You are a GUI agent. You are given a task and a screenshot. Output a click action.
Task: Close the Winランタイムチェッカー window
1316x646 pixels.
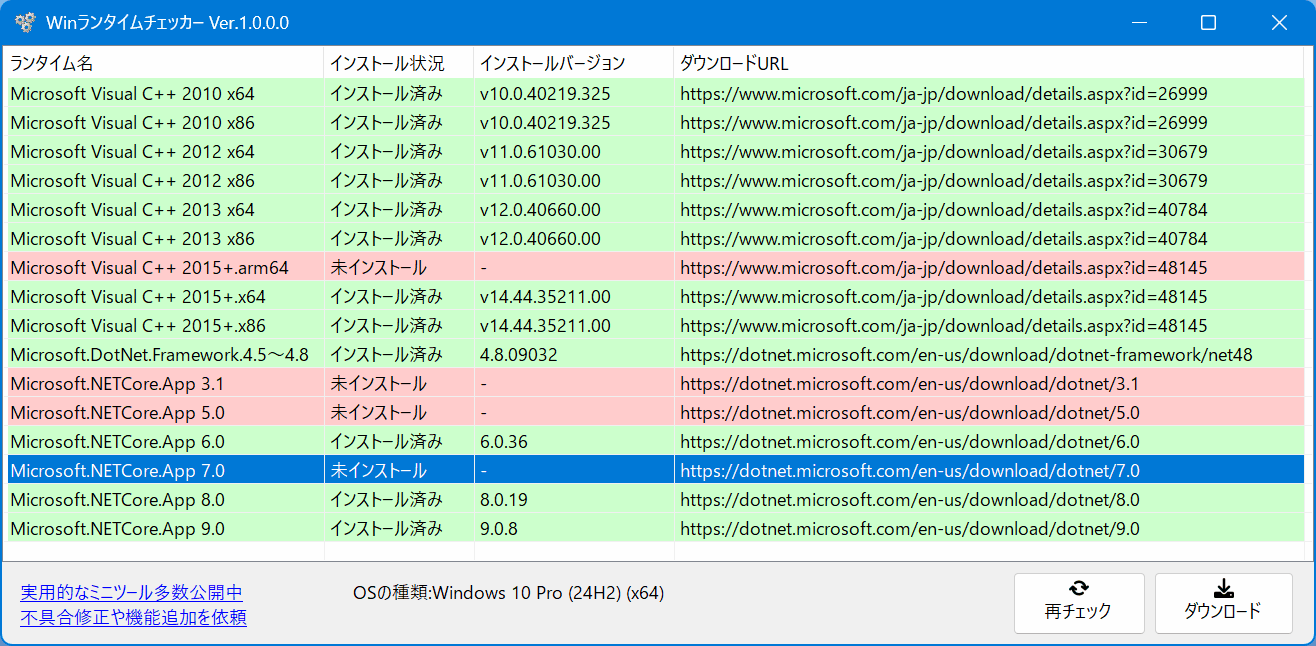click(x=1279, y=22)
